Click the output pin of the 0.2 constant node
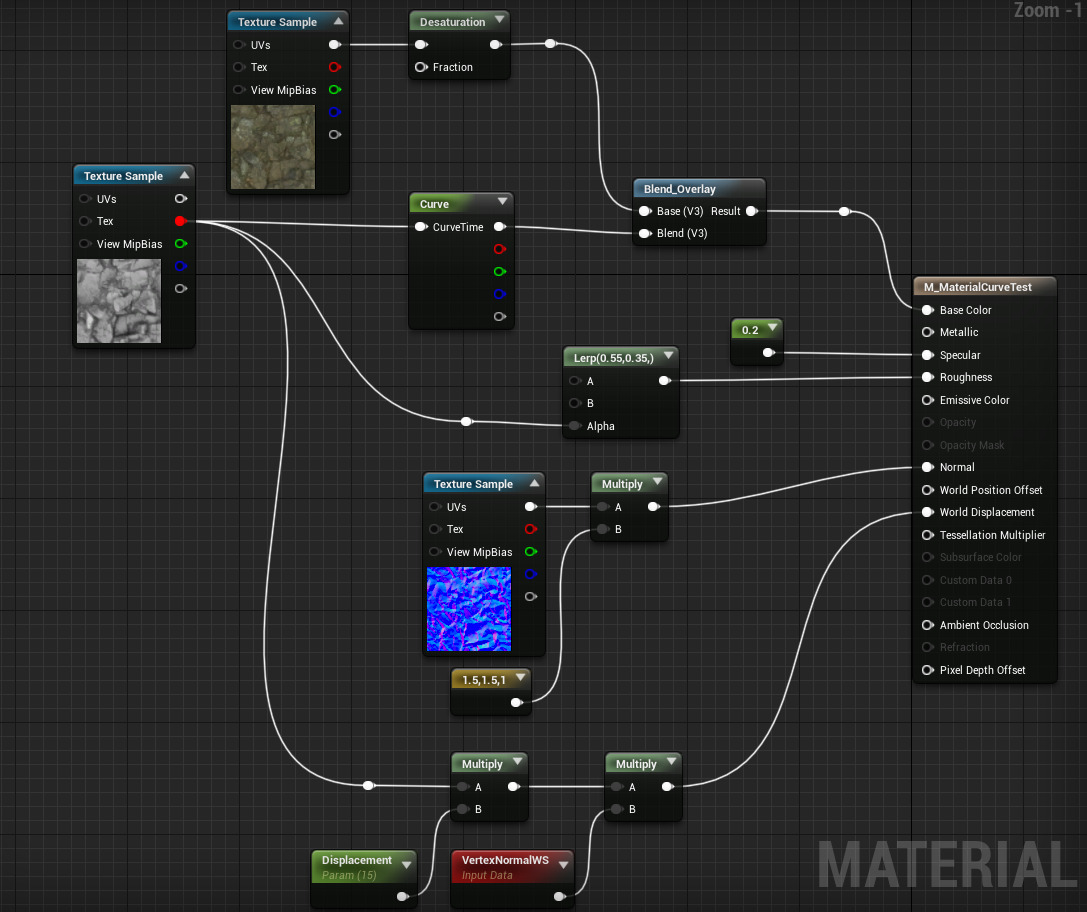1087x912 pixels. (x=768, y=352)
